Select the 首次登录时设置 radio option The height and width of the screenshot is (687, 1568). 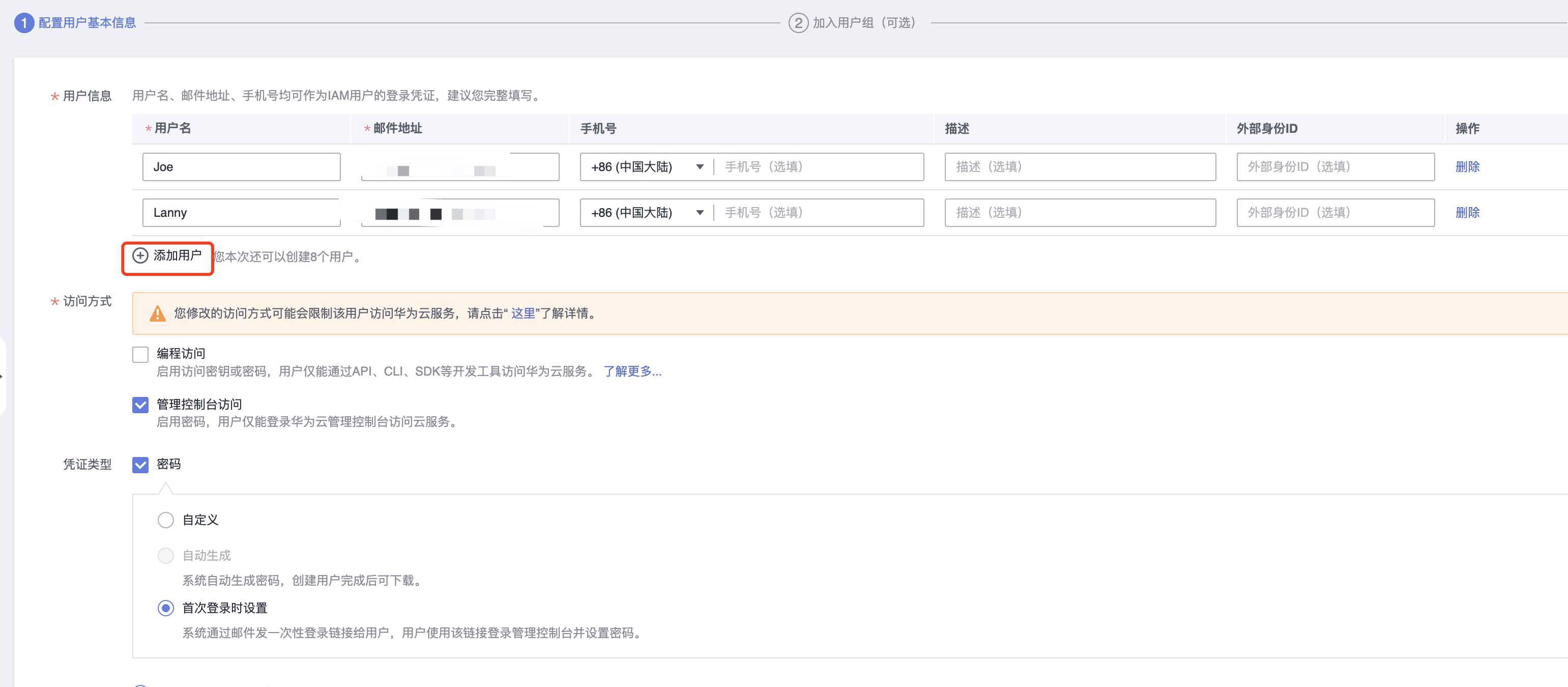click(165, 609)
